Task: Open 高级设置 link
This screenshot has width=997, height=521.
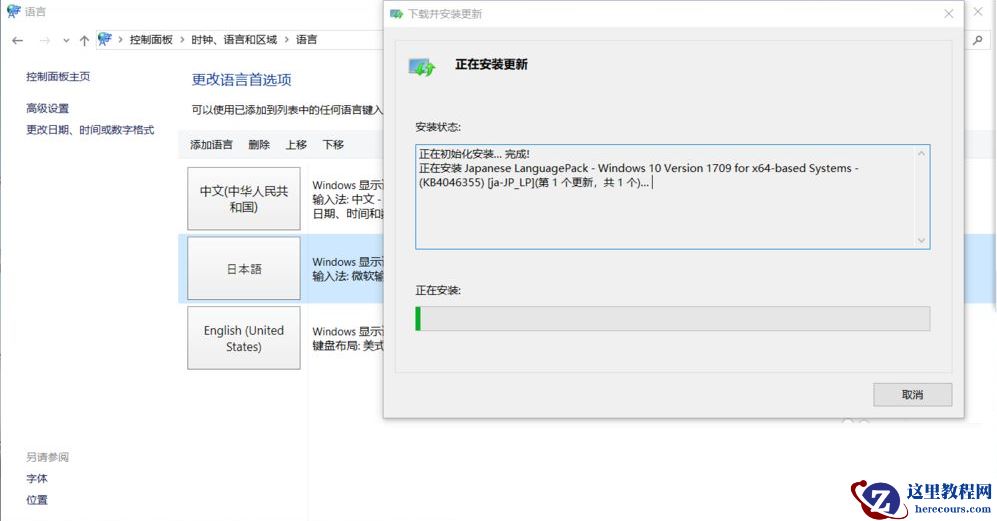Action: (48, 108)
